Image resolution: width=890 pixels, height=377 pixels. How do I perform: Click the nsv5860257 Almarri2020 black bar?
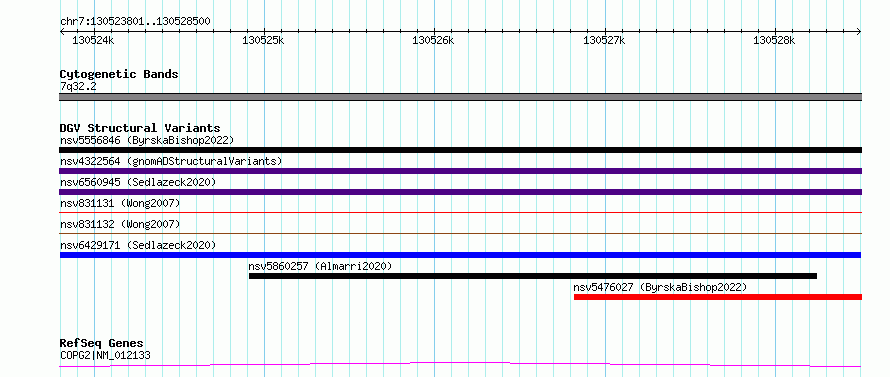point(532,276)
